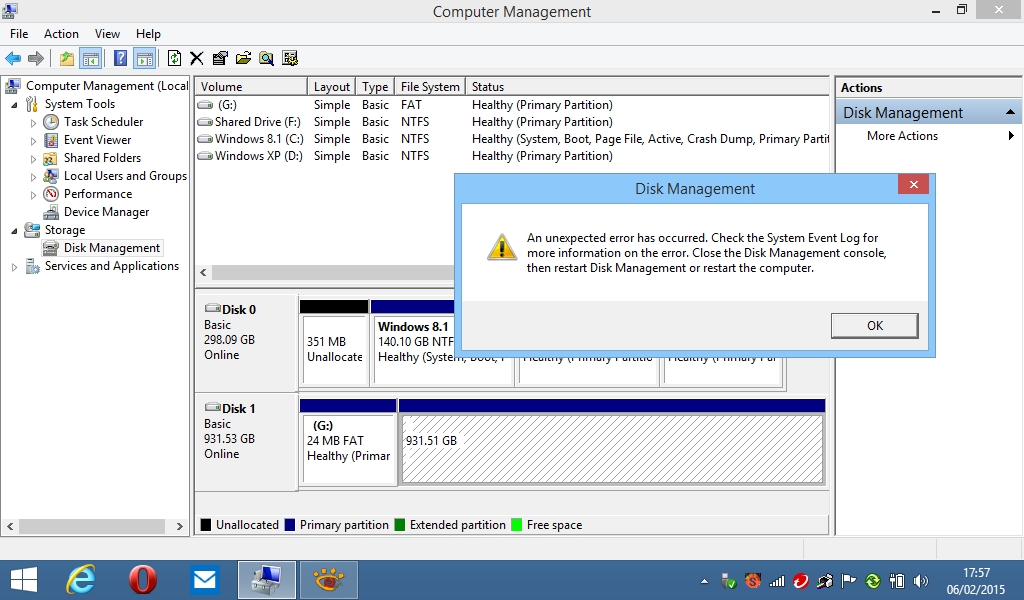
Task: Open the blue Help toolbar icon
Action: coord(120,58)
